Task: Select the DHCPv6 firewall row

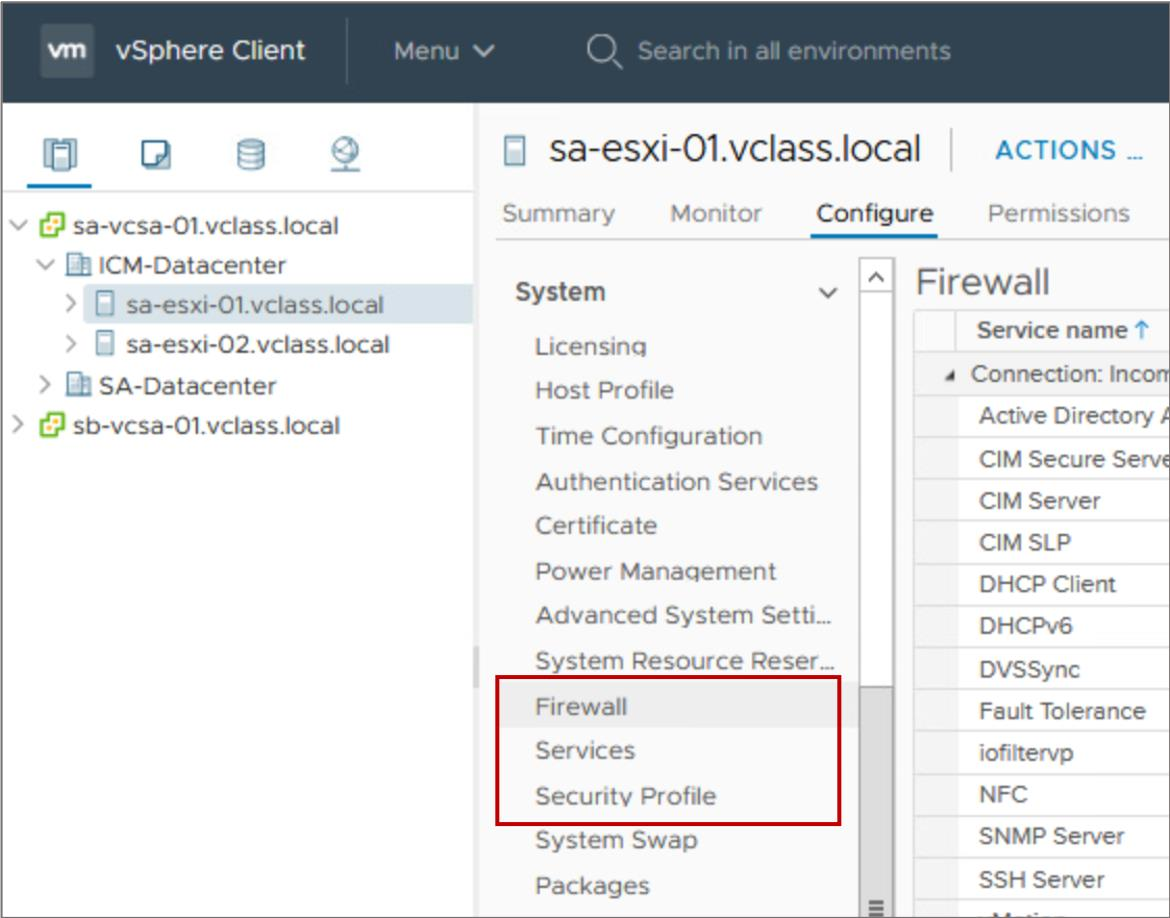Action: point(1042,626)
